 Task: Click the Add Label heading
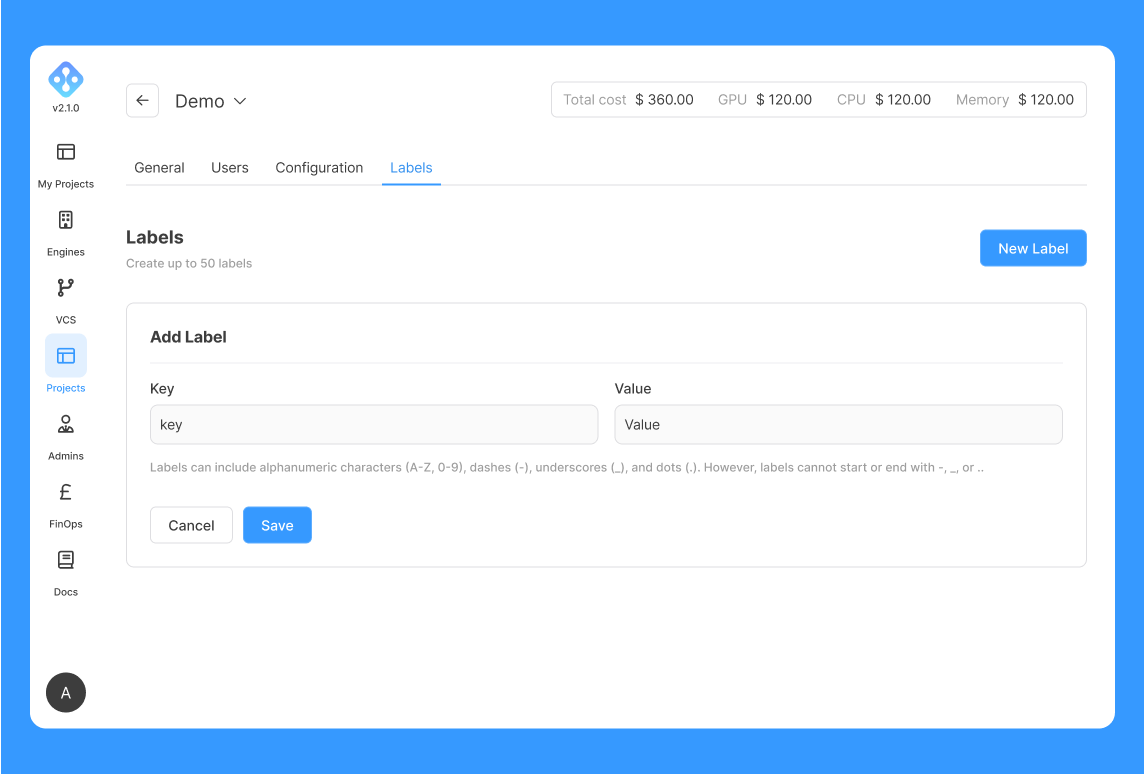point(188,337)
